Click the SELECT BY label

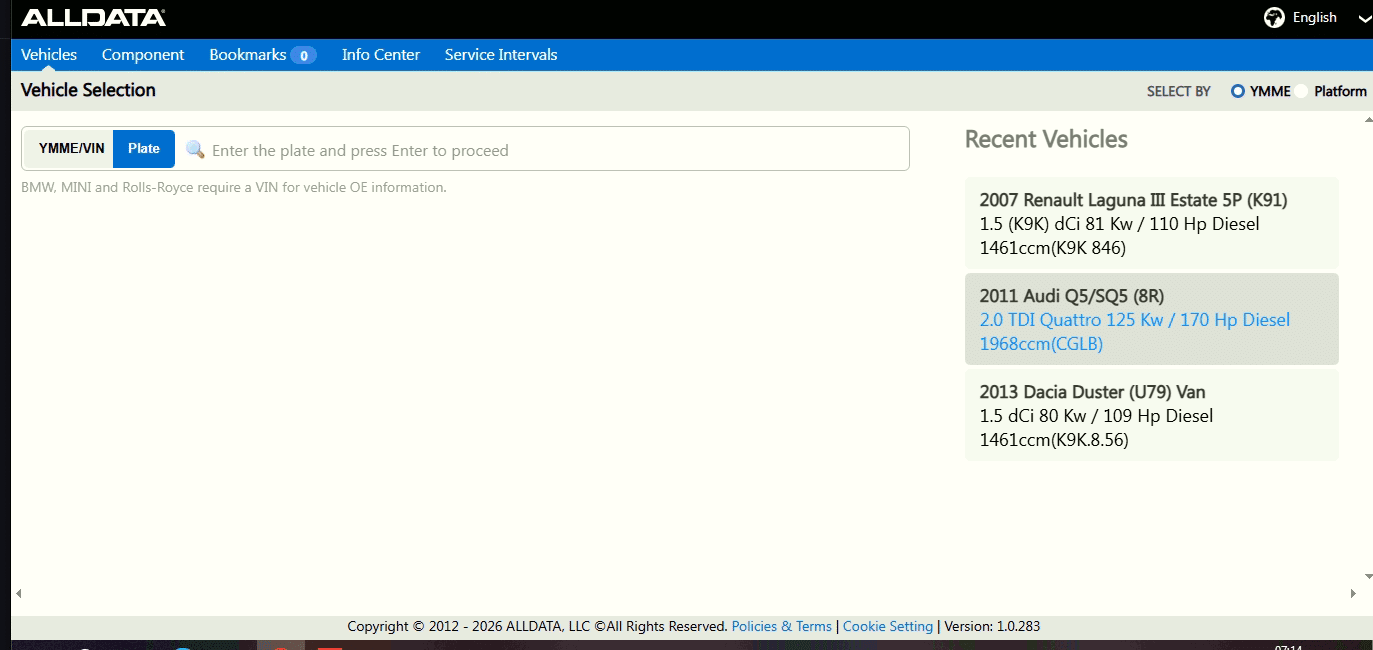pos(1179,91)
